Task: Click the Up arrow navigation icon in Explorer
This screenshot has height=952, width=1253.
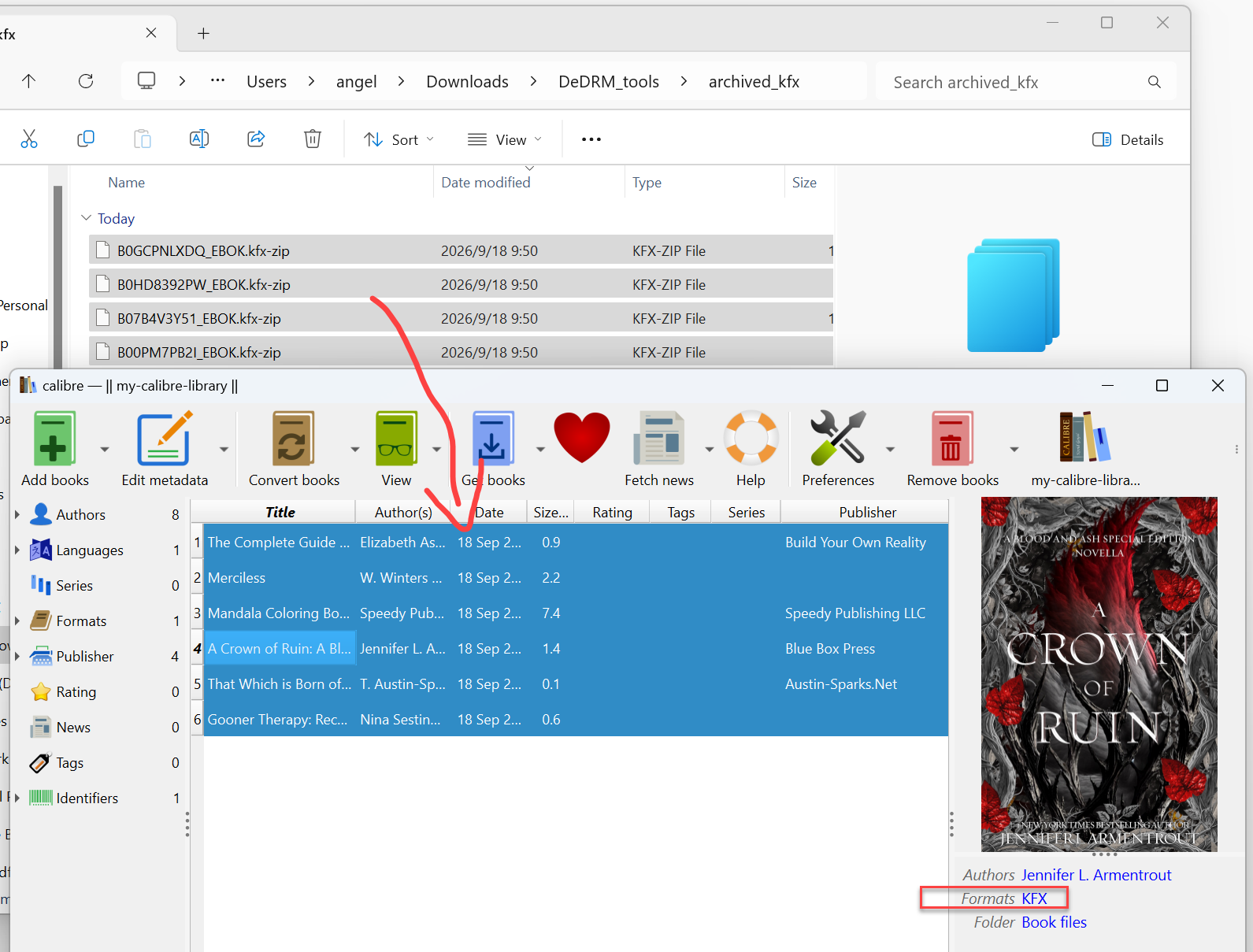Action: pos(29,81)
